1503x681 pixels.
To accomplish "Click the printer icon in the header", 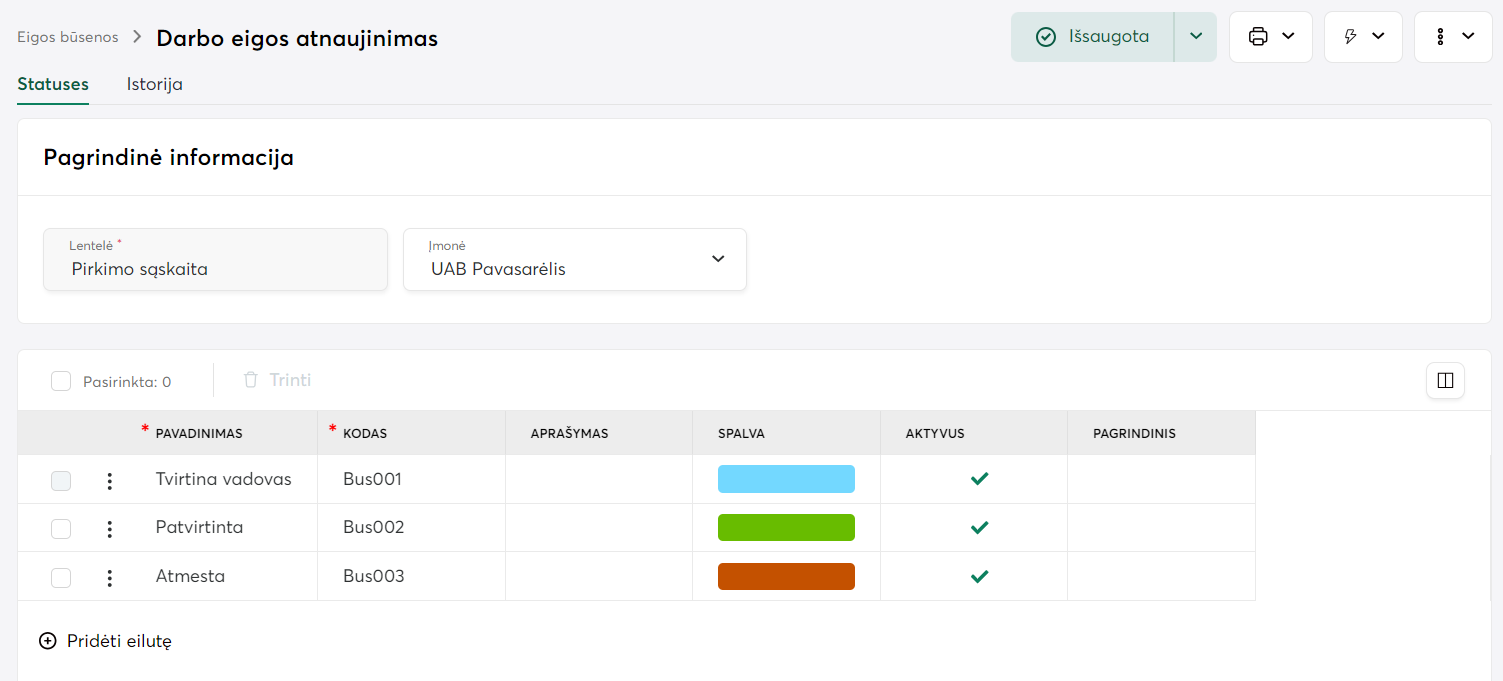I will [1258, 37].
